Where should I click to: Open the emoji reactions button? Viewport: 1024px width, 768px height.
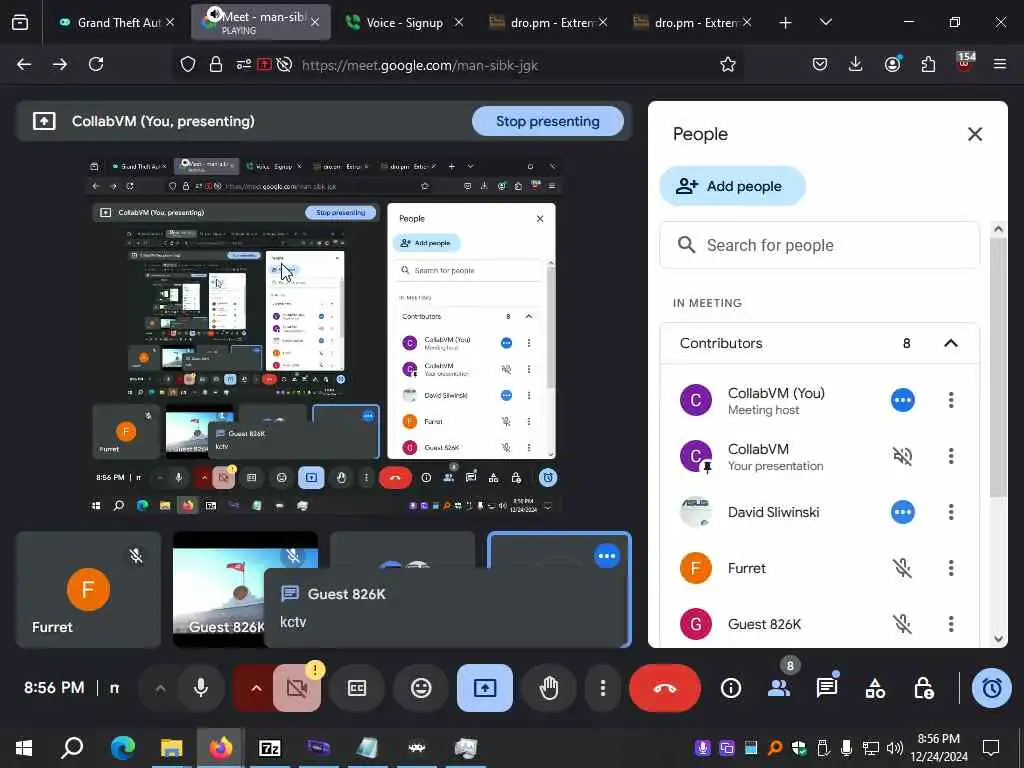coord(421,688)
